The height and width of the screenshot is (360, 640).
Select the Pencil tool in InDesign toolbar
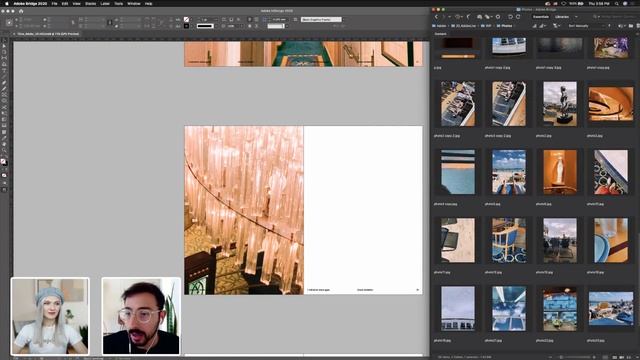4,89
